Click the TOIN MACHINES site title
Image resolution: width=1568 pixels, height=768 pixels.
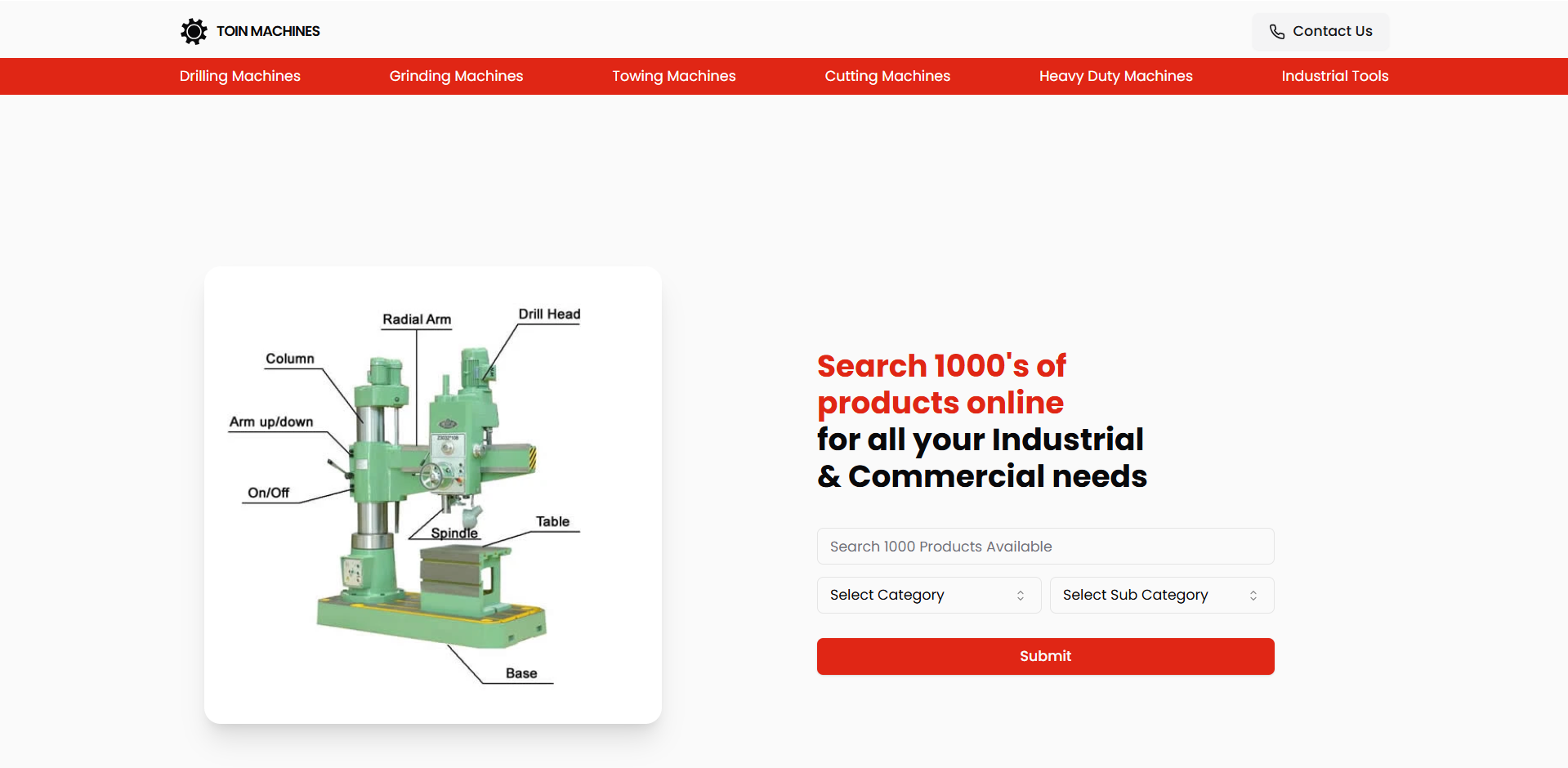pos(267,31)
